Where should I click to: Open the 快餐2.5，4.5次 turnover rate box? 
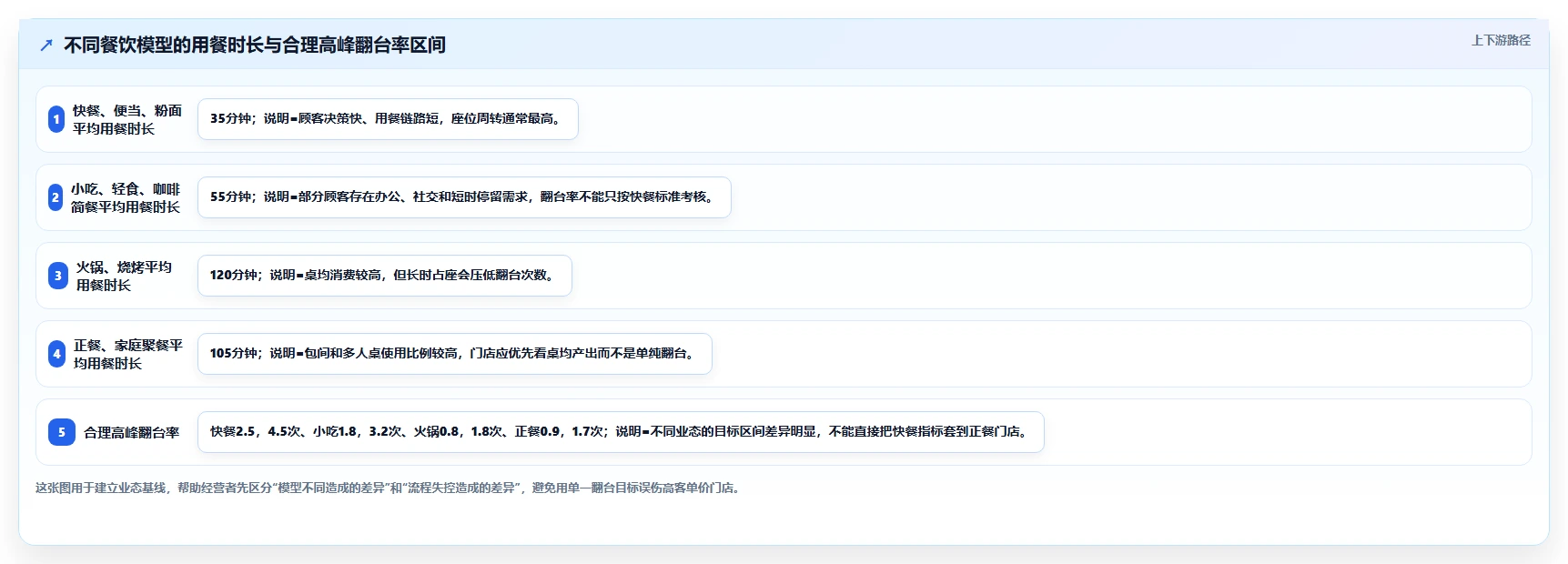pos(621,432)
